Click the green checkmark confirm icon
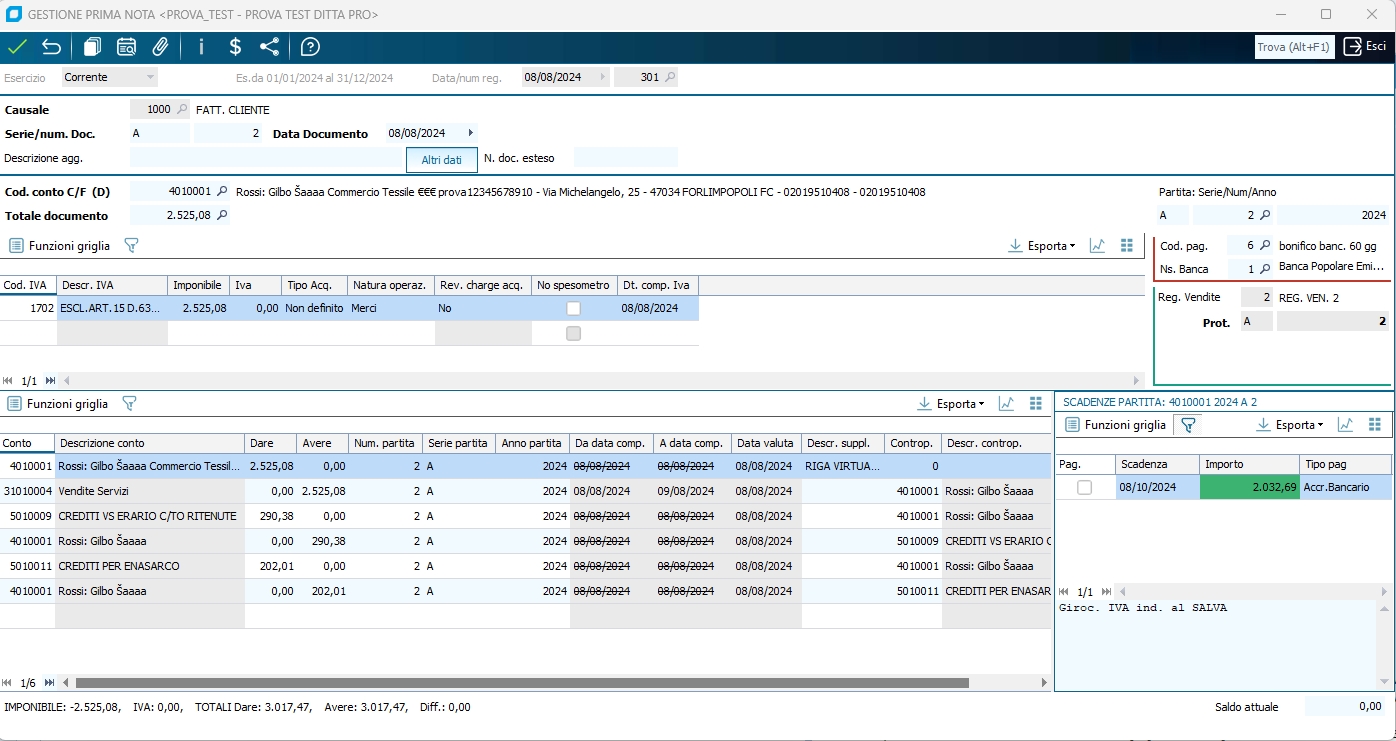 click(x=17, y=47)
